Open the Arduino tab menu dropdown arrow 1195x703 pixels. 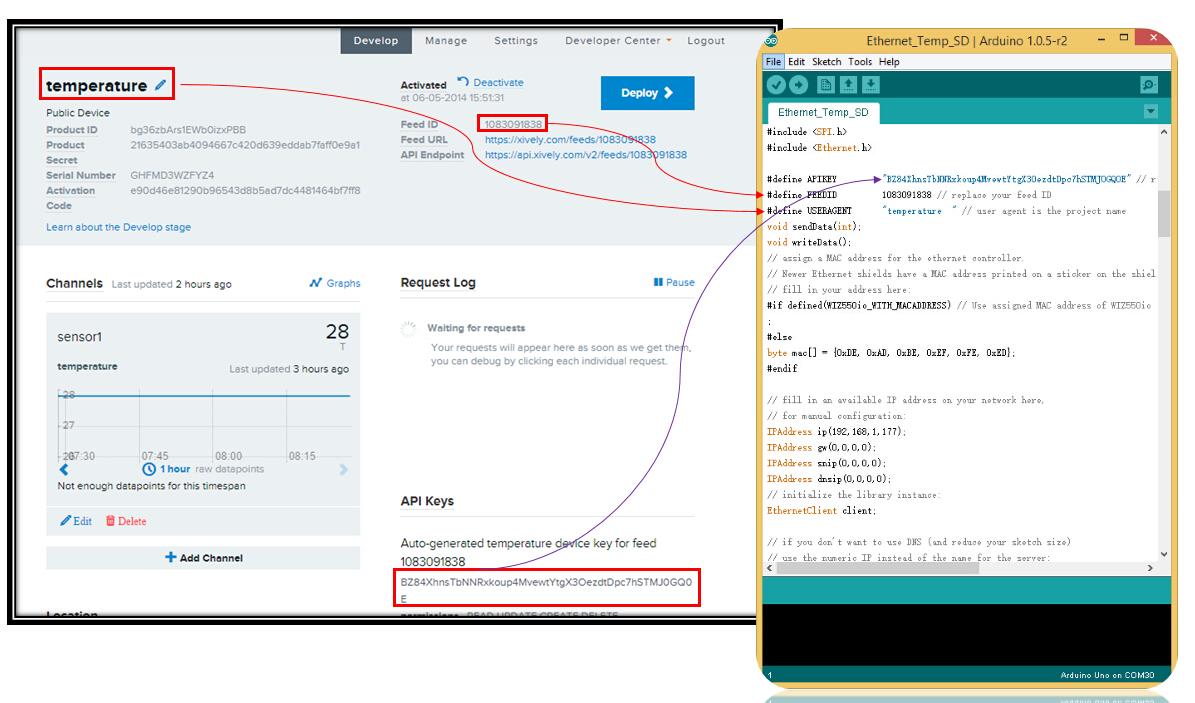[x=1151, y=112]
